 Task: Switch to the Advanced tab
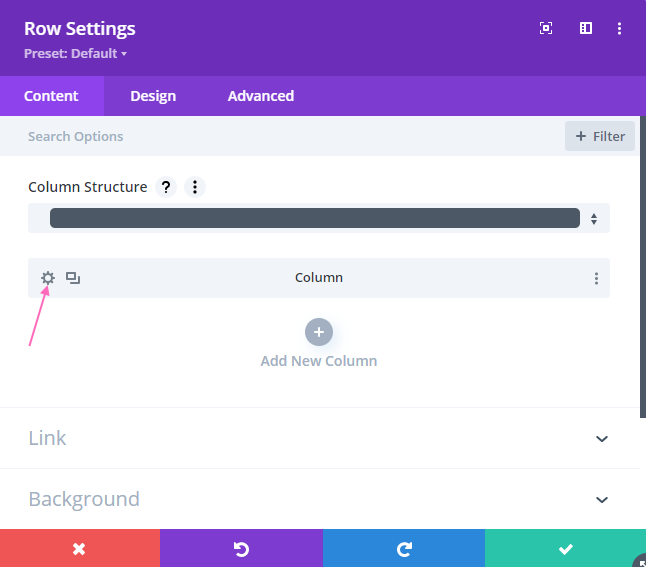(261, 96)
